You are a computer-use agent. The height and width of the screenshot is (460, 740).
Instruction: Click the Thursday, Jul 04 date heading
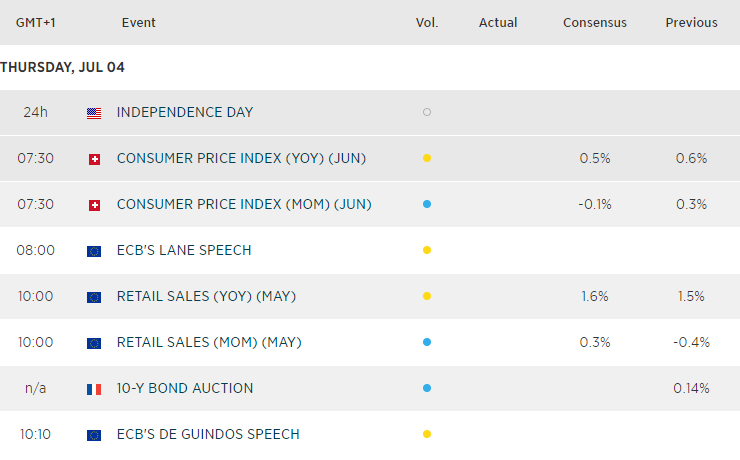[63, 67]
